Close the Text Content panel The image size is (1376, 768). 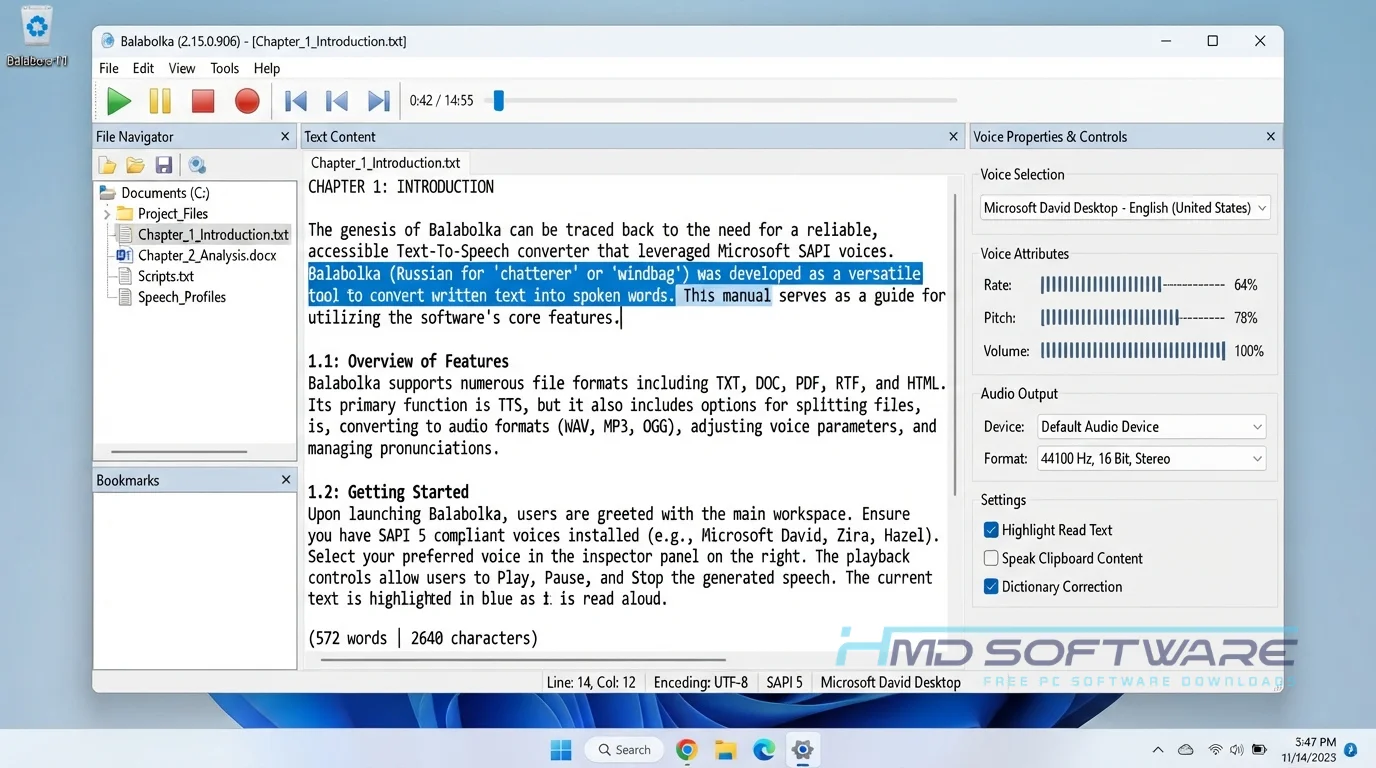(953, 137)
